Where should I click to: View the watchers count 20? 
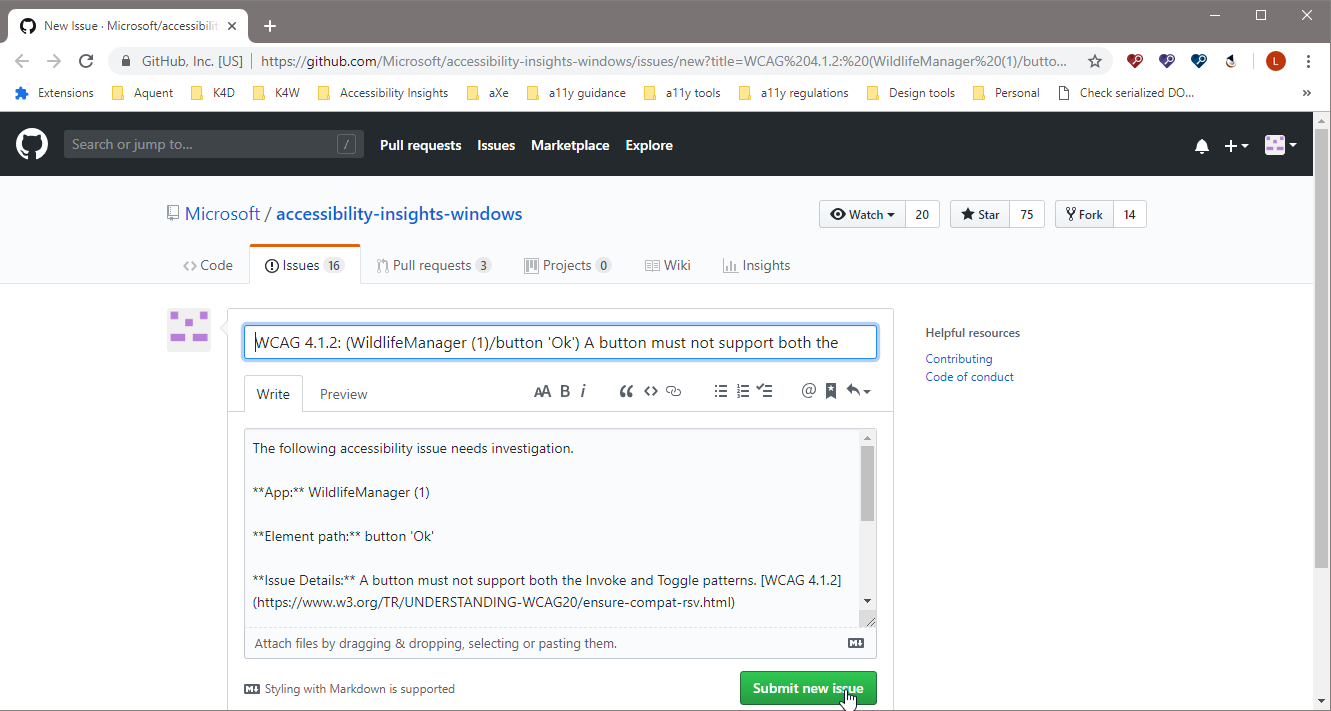922,214
